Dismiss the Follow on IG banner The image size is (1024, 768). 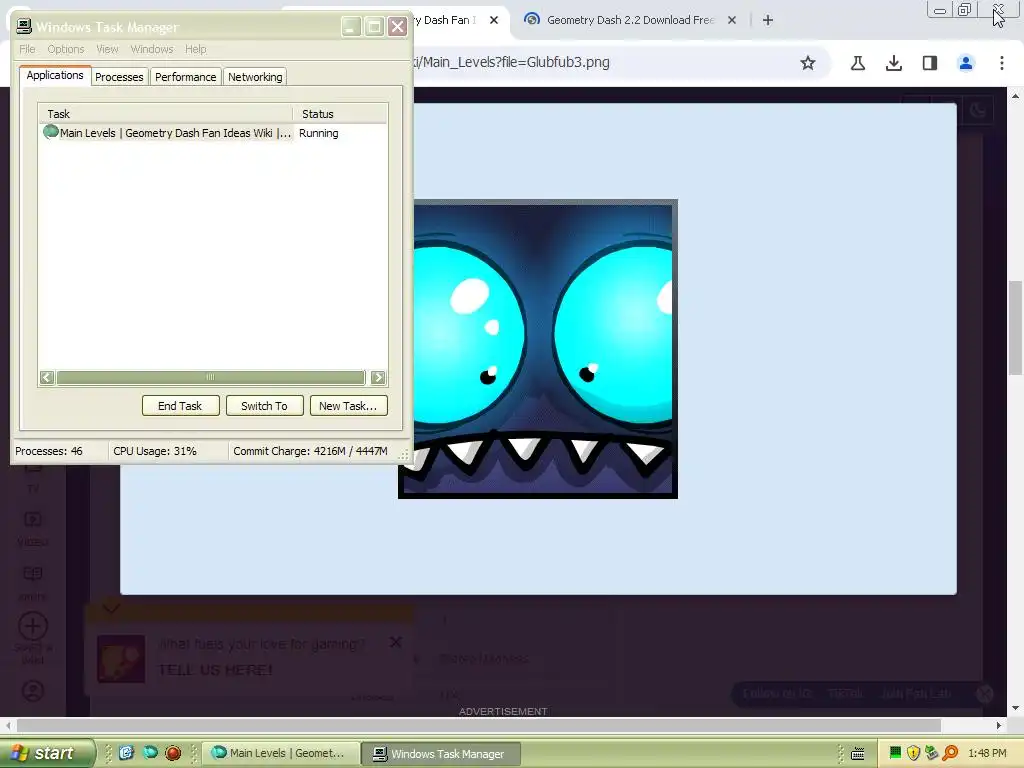pos(985,694)
